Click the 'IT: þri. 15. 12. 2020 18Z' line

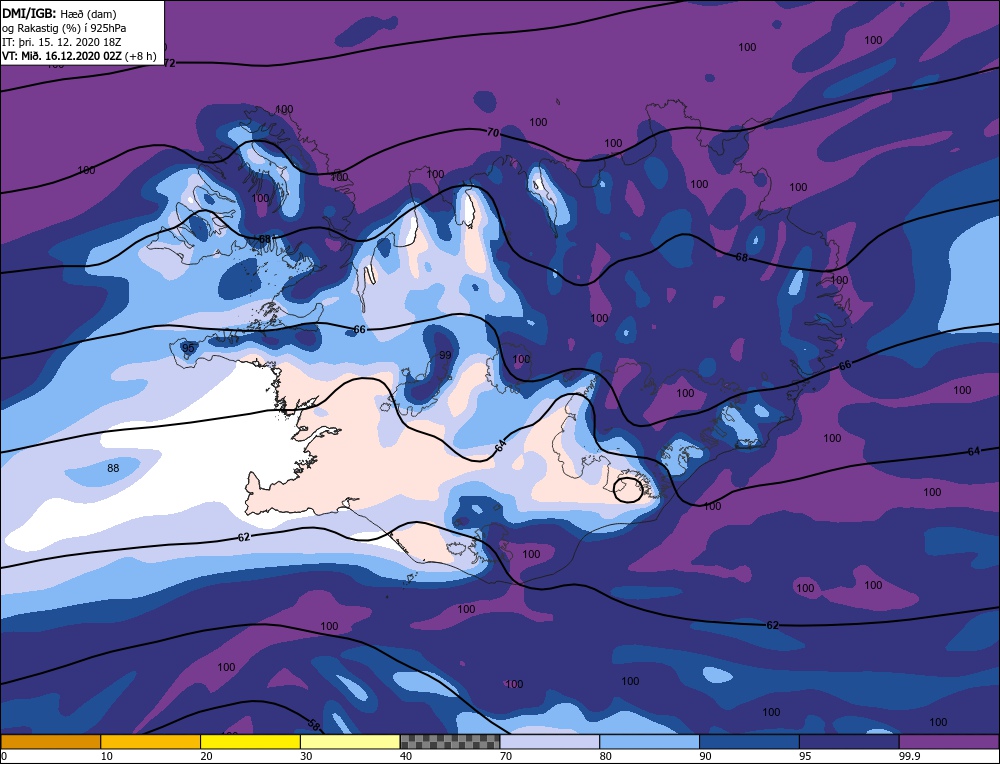pyautogui.click(x=62, y=42)
